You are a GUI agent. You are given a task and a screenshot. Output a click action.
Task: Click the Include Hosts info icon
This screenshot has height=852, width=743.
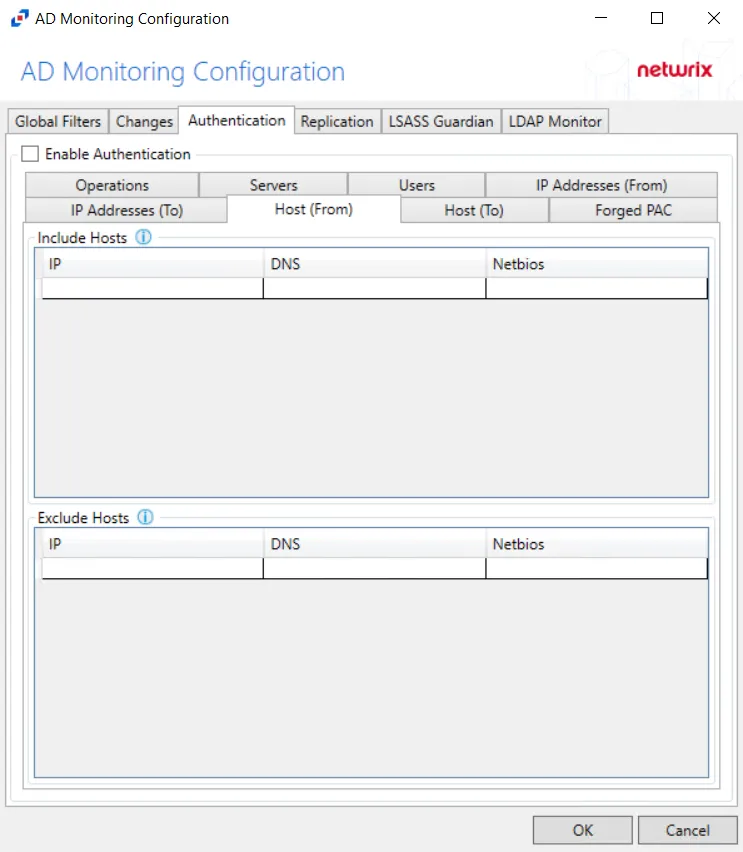point(143,237)
